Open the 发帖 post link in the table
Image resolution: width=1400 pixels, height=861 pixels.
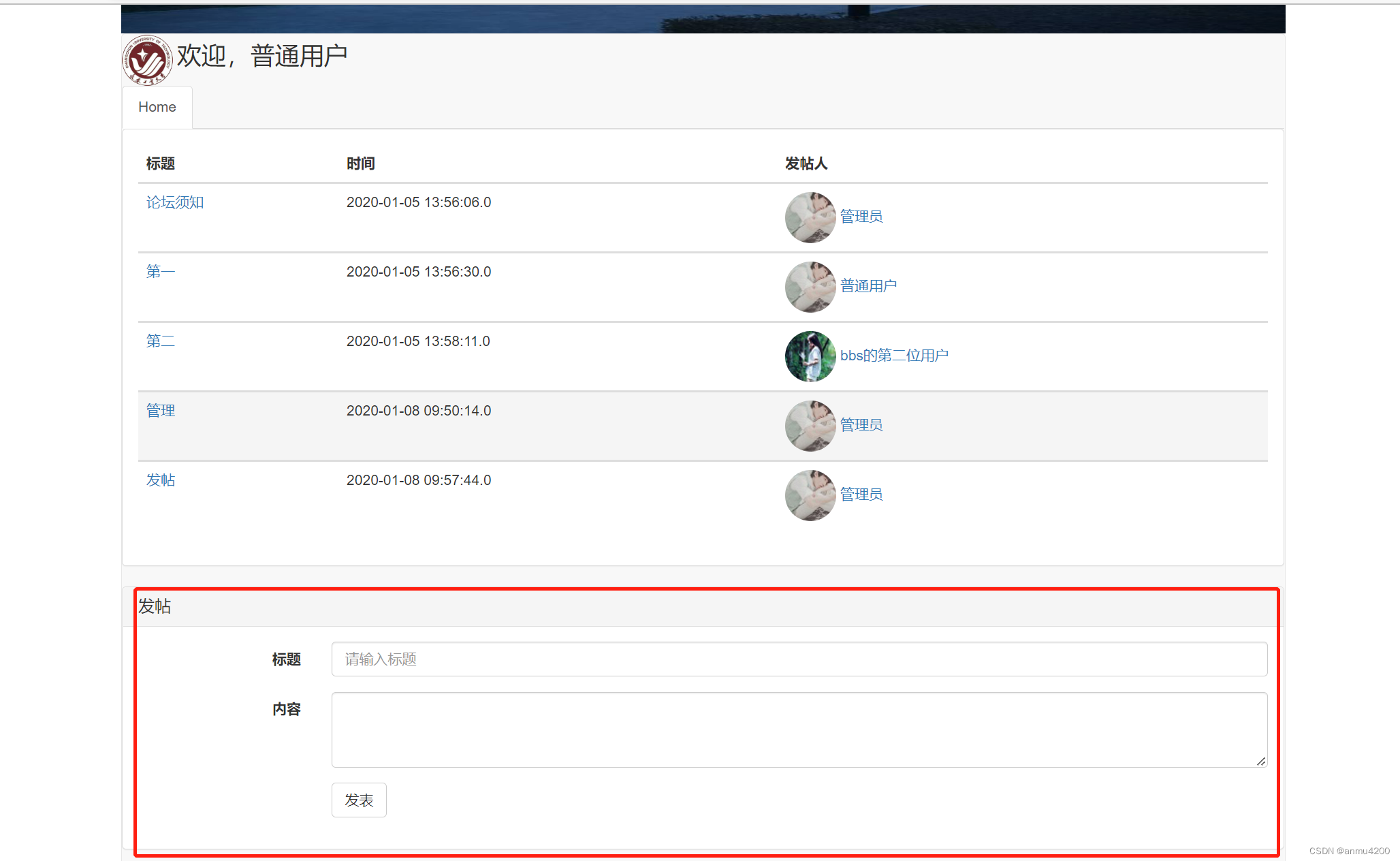[161, 480]
